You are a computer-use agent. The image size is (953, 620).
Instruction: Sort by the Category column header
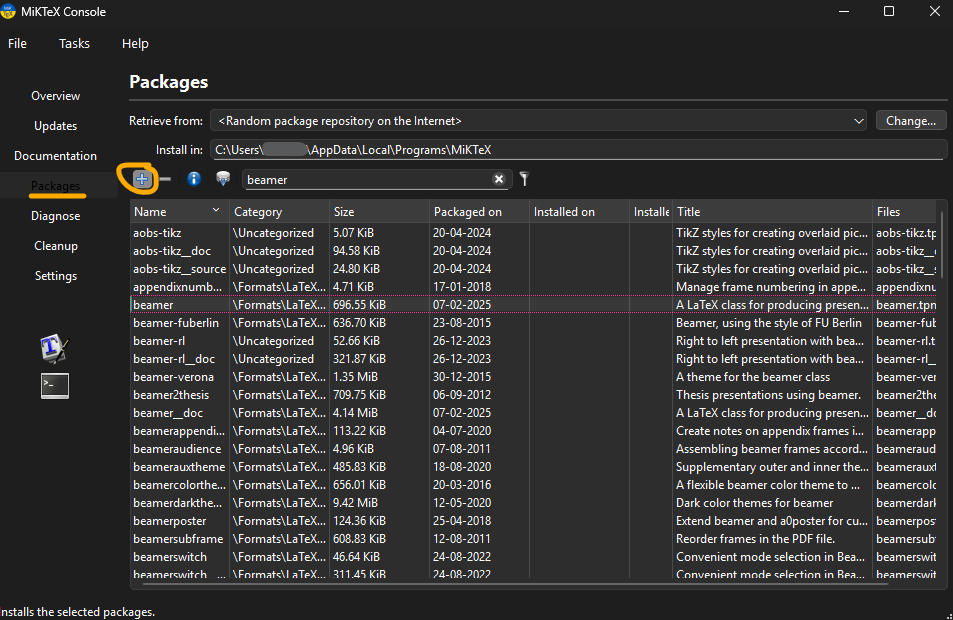point(279,212)
